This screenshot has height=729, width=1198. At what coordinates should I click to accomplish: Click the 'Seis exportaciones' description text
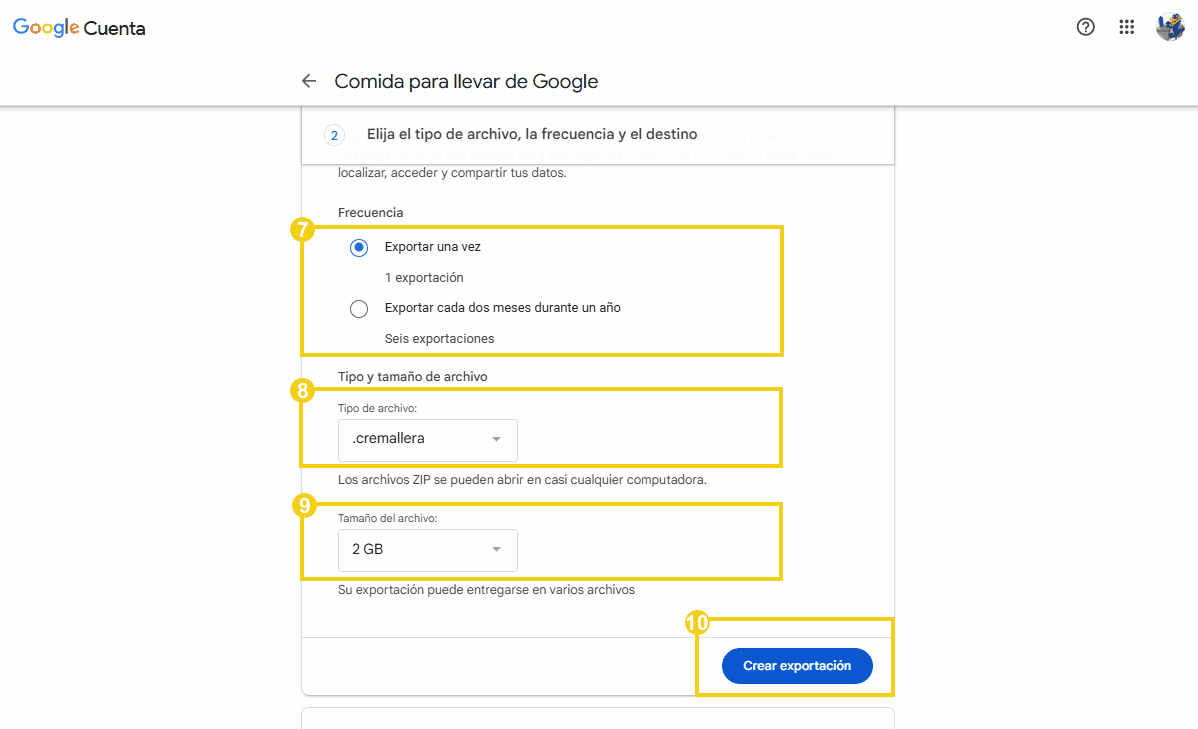click(x=439, y=339)
